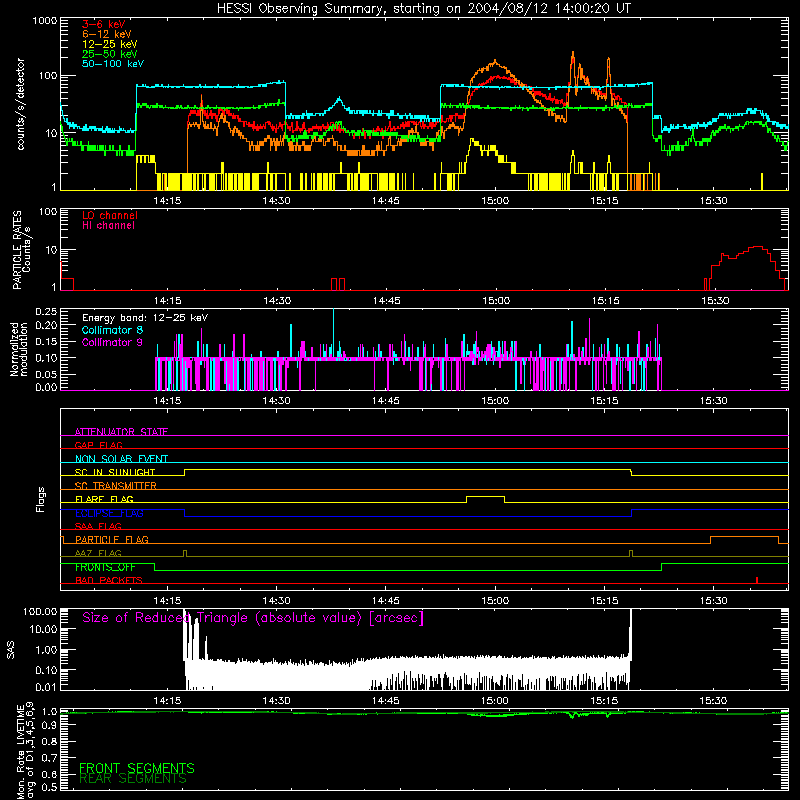Click the PARTICLE_FLAG label
800x800 pixels.
(x=112, y=539)
